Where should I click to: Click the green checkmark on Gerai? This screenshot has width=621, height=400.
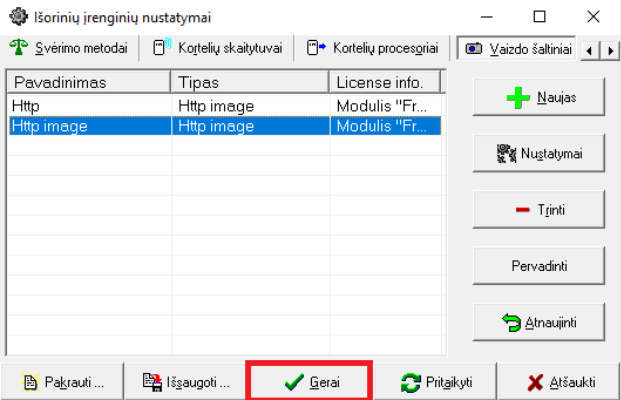coord(293,382)
